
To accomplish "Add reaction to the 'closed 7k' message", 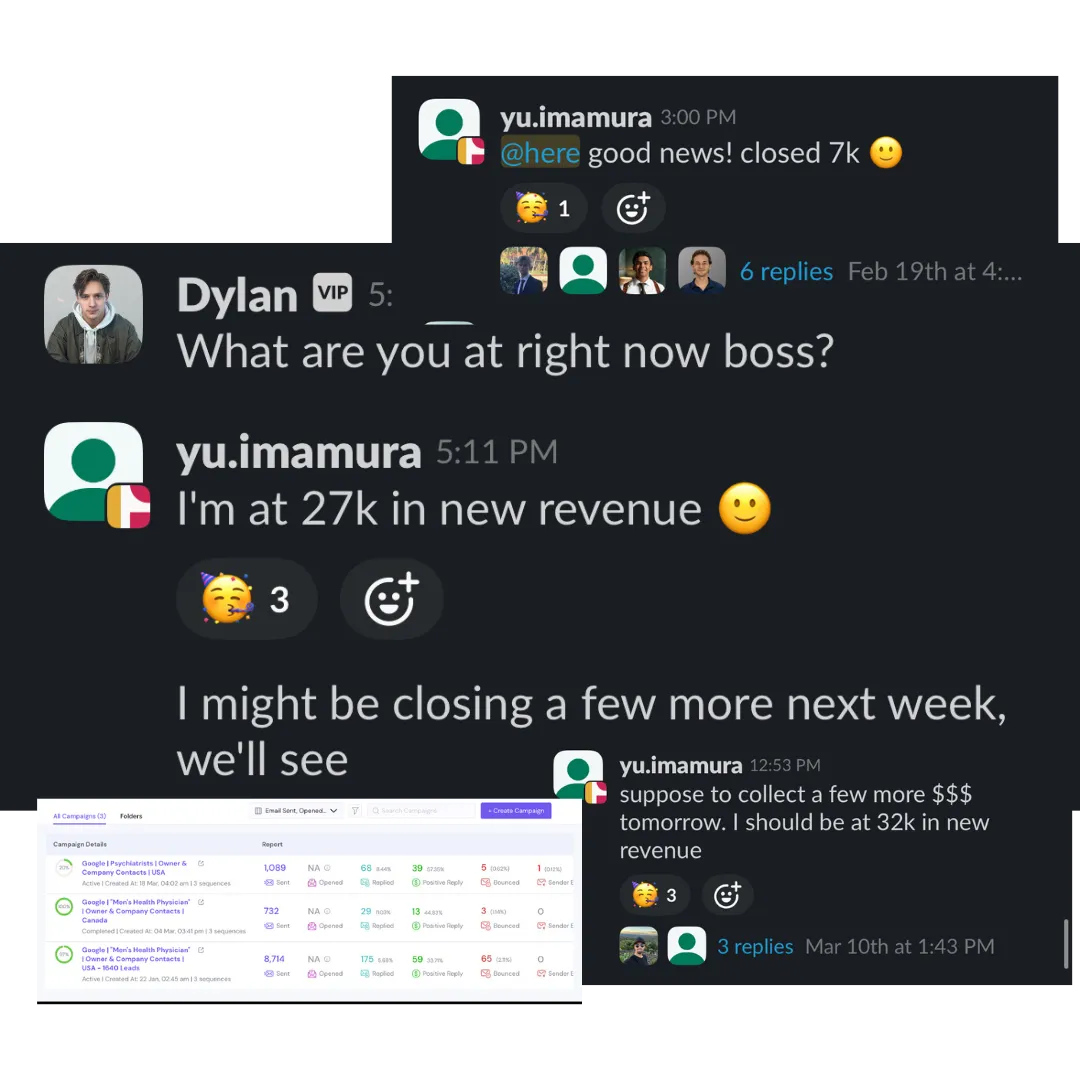I will pos(633,209).
